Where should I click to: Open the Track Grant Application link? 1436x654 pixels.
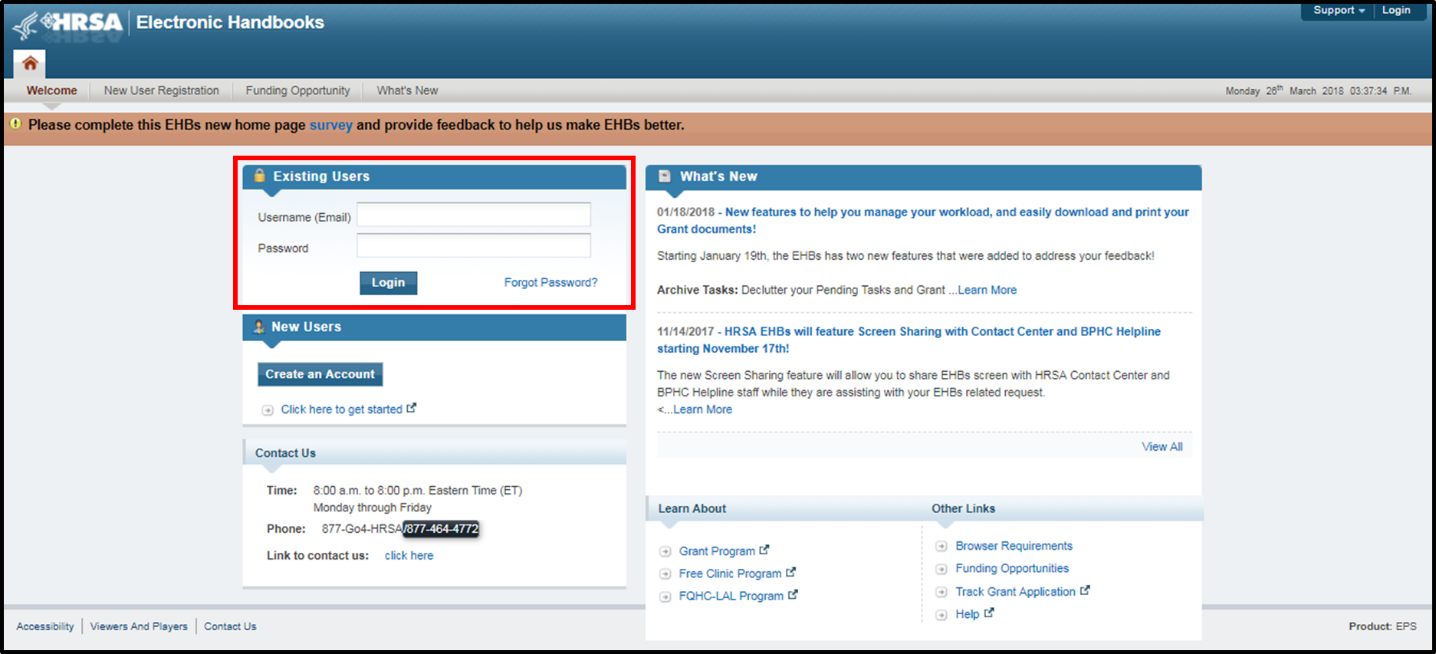pos(1016,592)
